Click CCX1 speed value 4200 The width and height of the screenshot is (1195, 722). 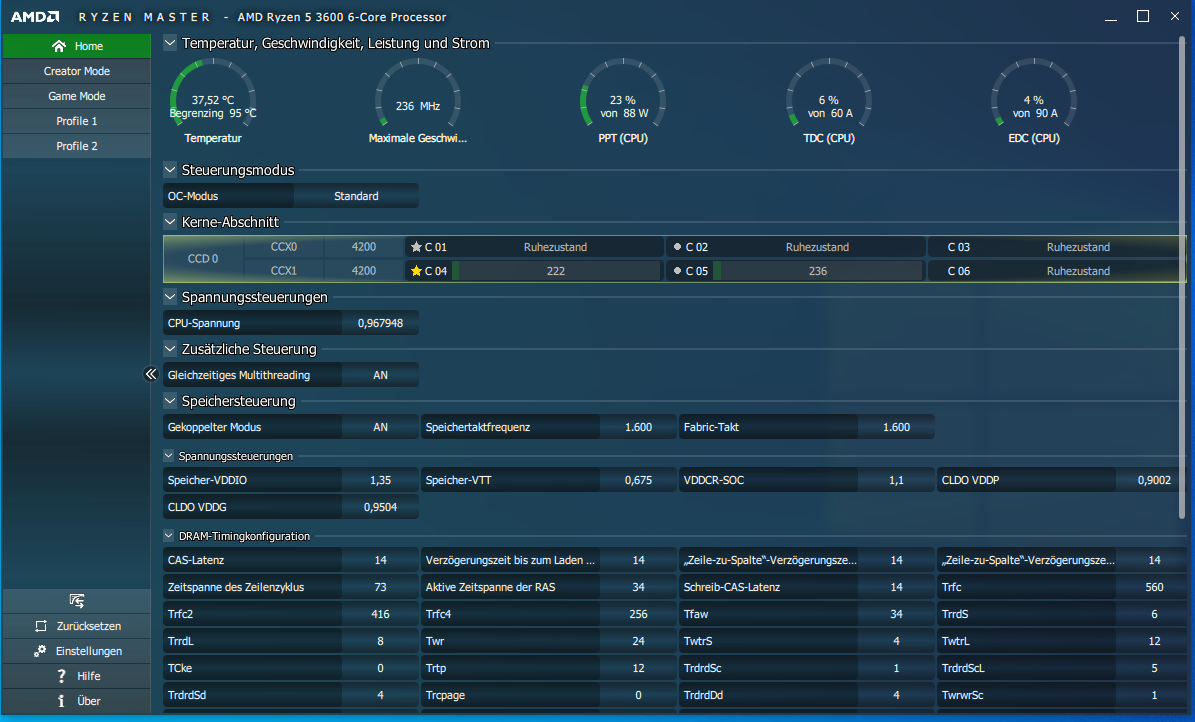pos(364,271)
